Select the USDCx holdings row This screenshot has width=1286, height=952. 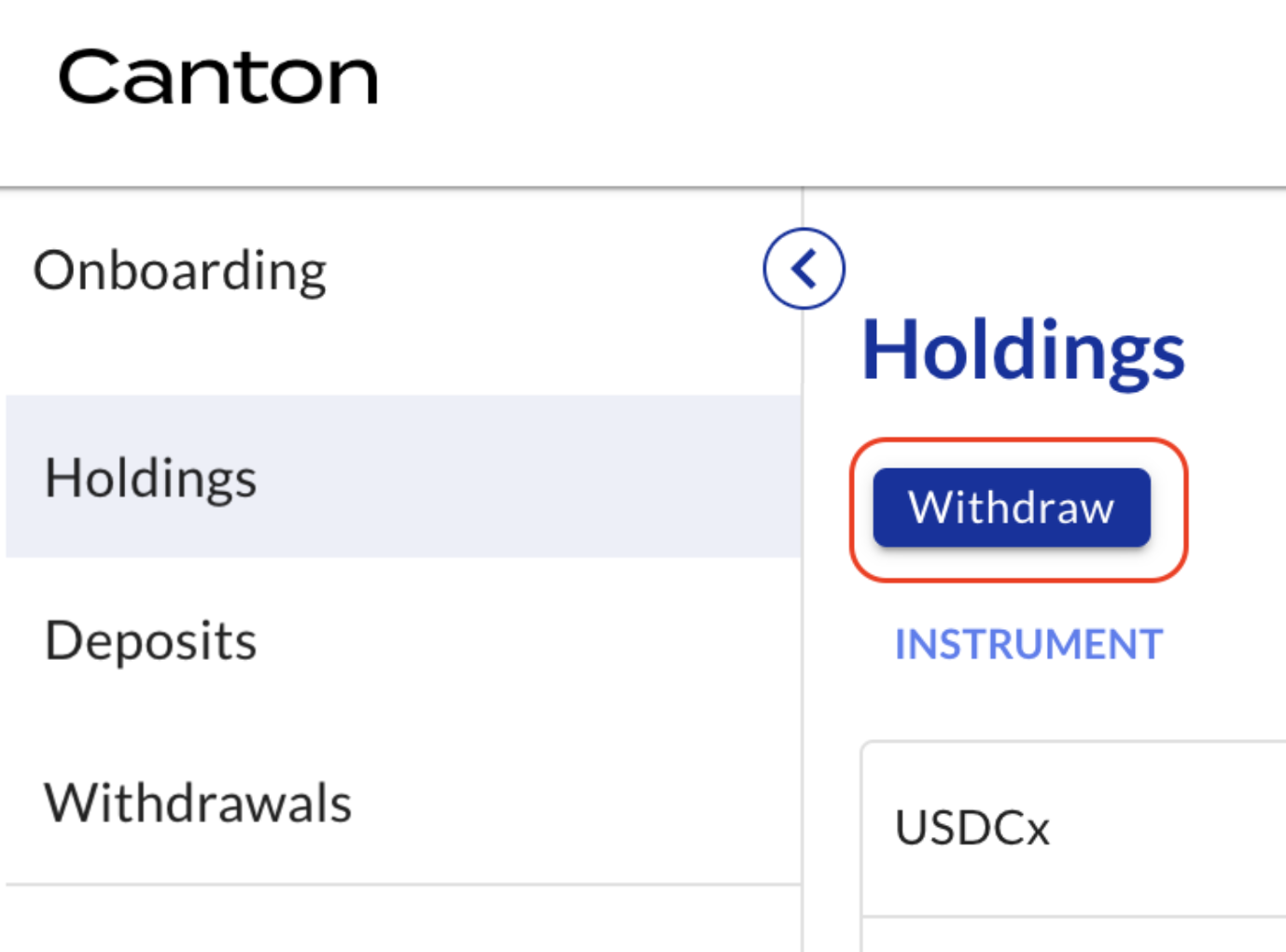pyautogui.click(x=1073, y=828)
